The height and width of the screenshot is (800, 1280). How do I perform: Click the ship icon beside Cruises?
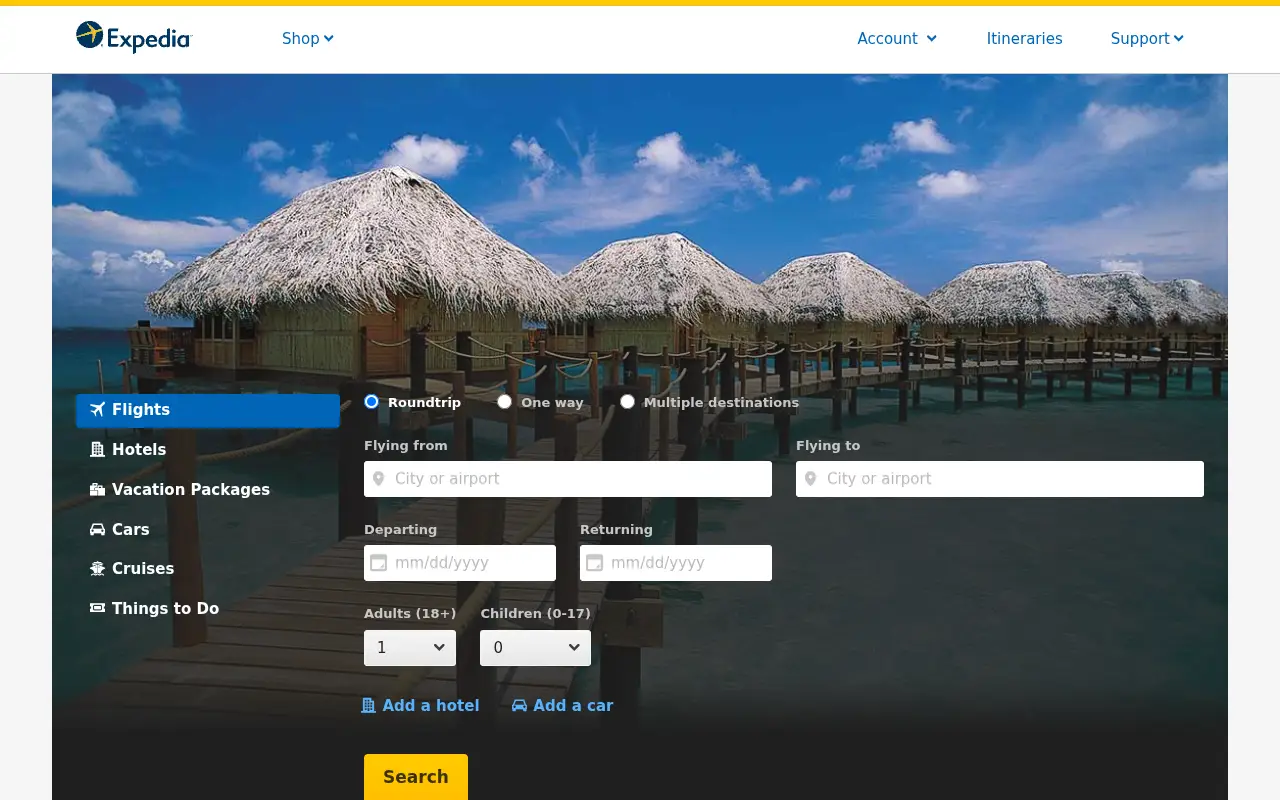97,569
